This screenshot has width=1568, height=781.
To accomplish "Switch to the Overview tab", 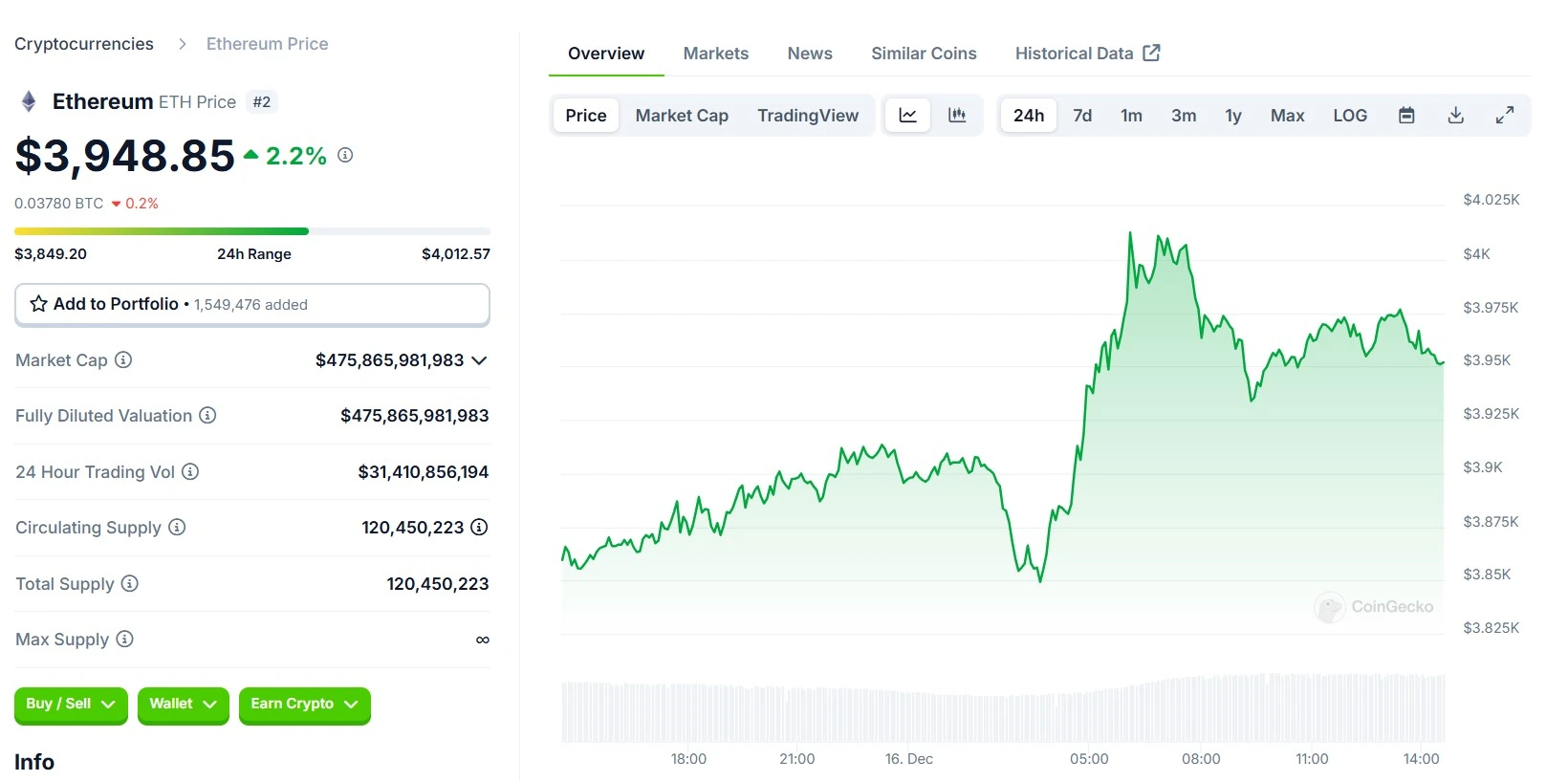I will tap(606, 54).
